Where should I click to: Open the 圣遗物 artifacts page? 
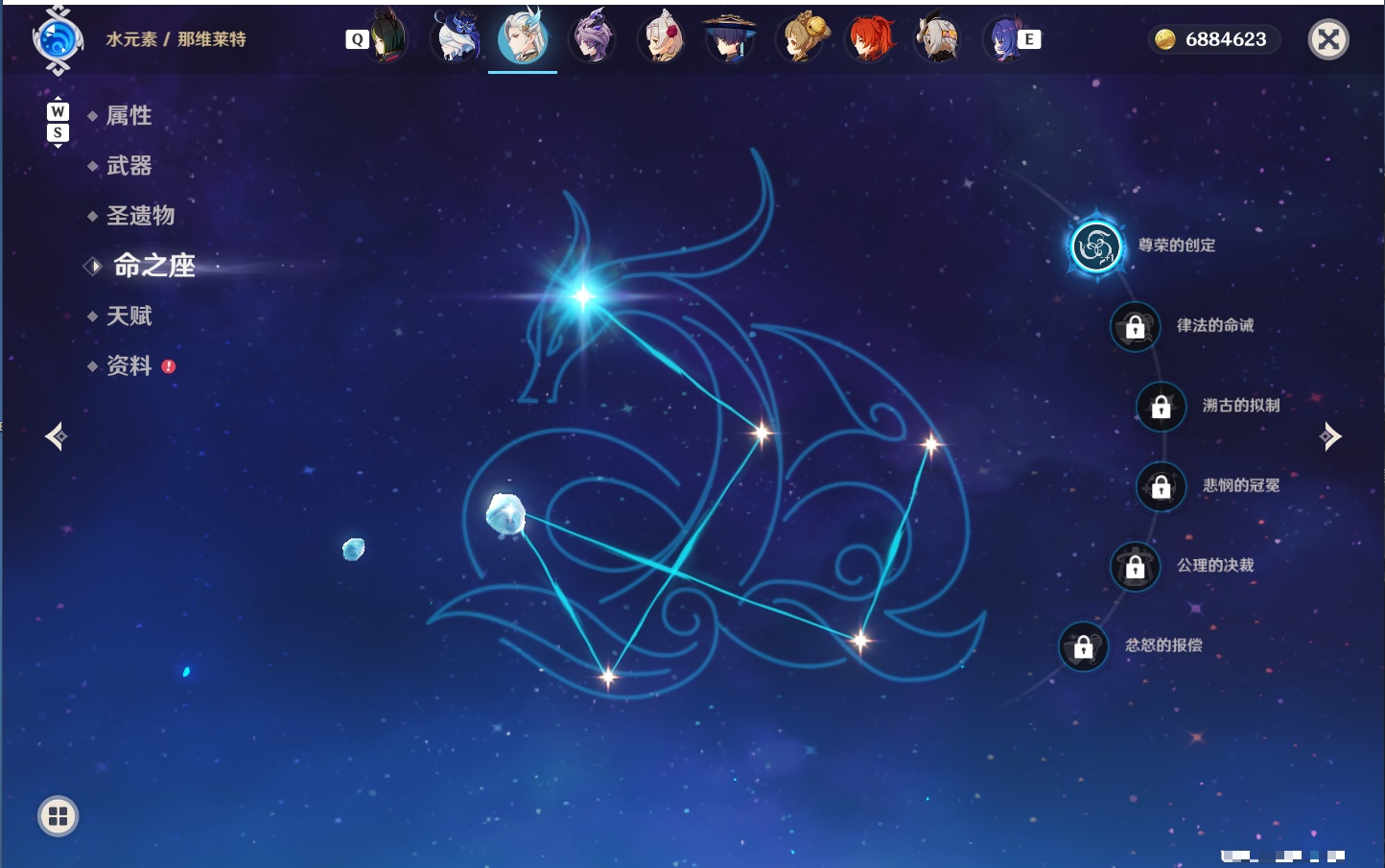[x=140, y=216]
